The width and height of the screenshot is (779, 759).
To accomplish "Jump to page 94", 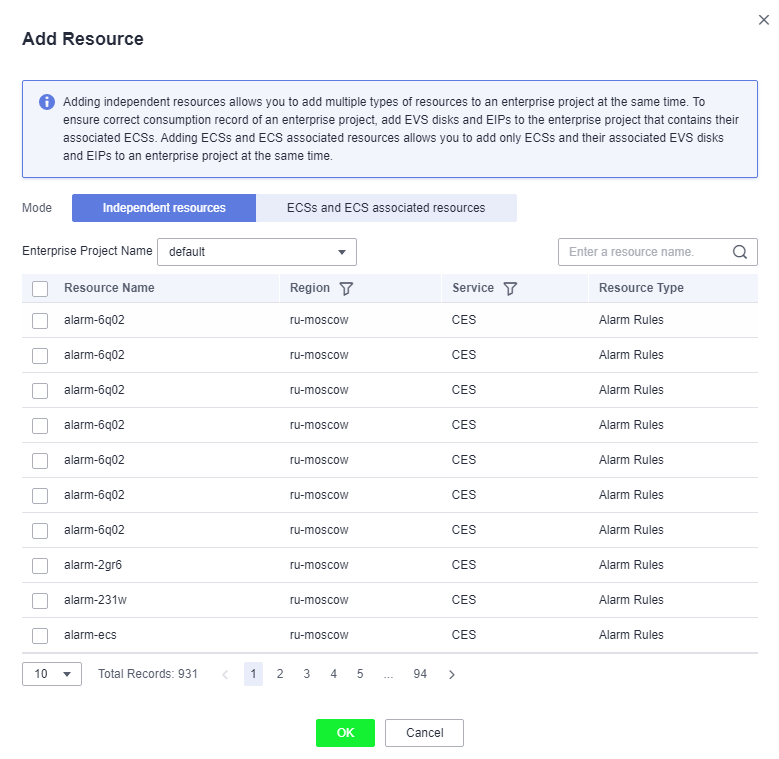I will pyautogui.click(x=420, y=674).
